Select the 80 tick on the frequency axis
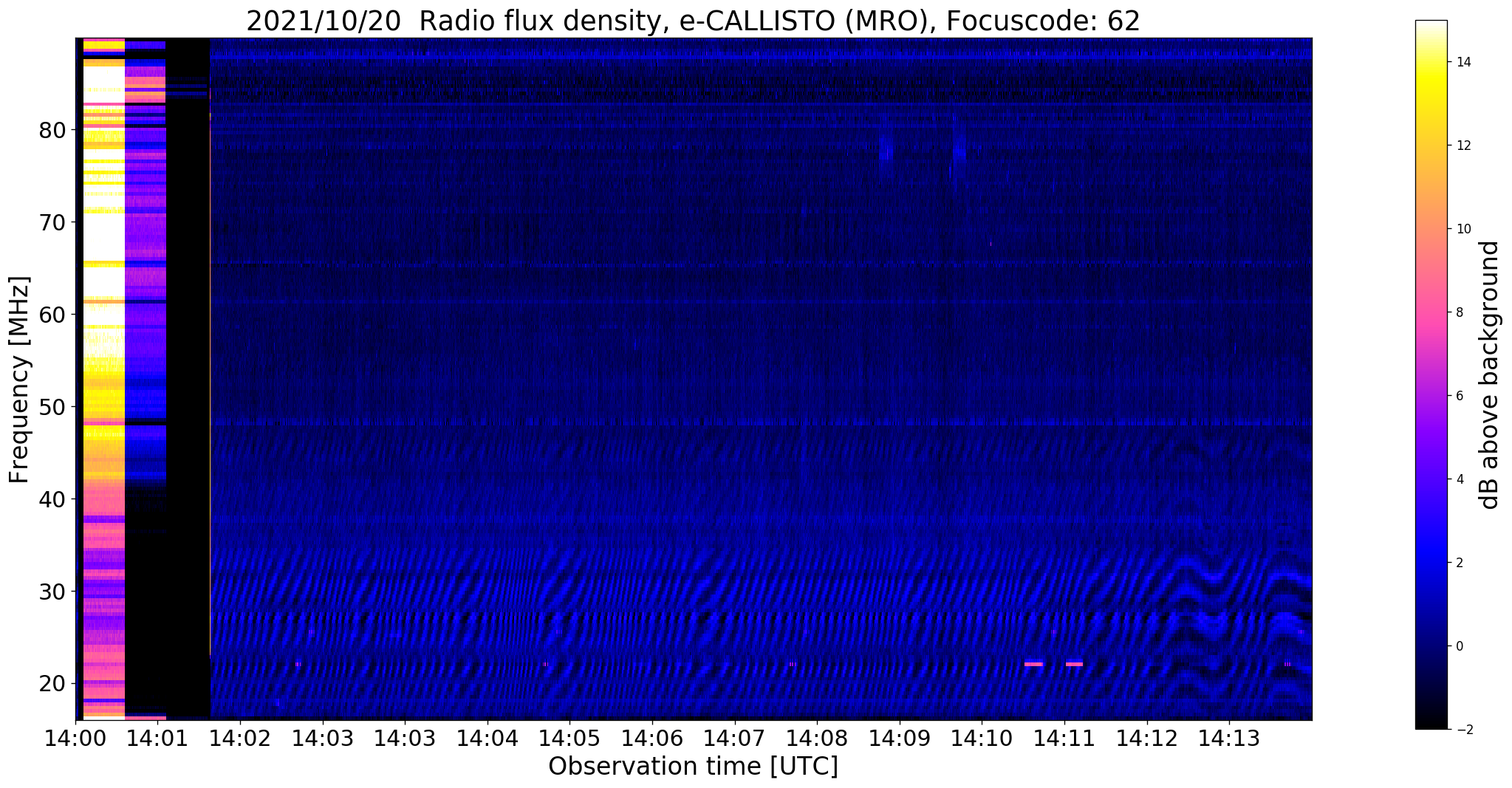 click(x=53, y=130)
